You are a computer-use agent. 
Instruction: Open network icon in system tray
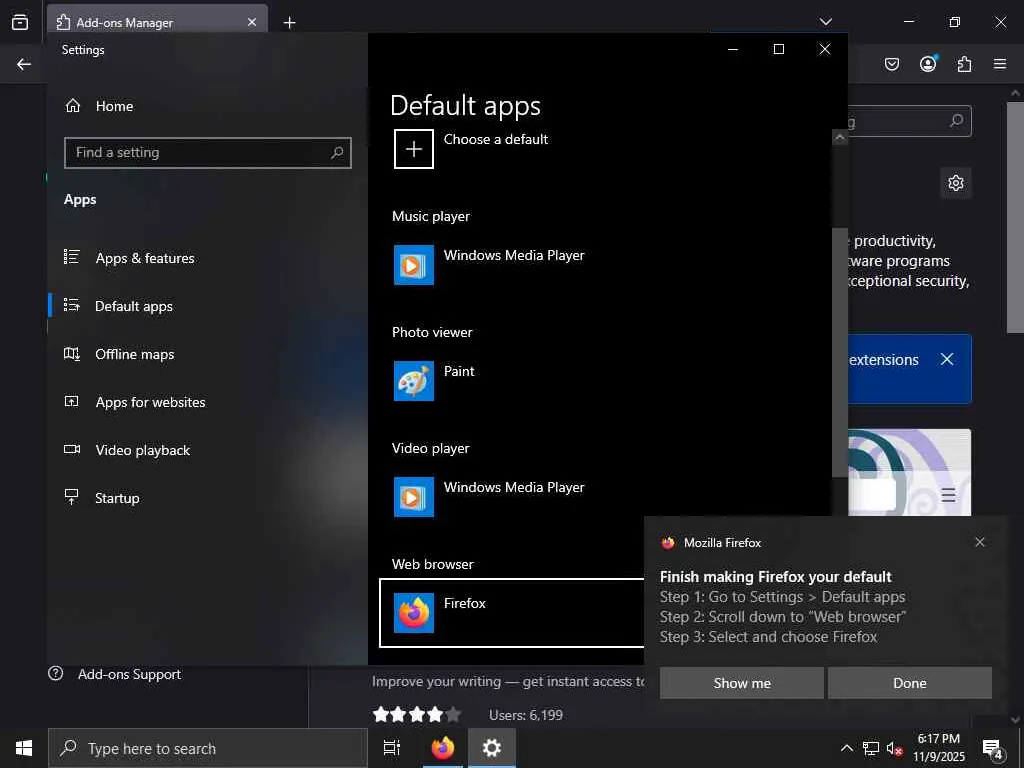pos(871,748)
